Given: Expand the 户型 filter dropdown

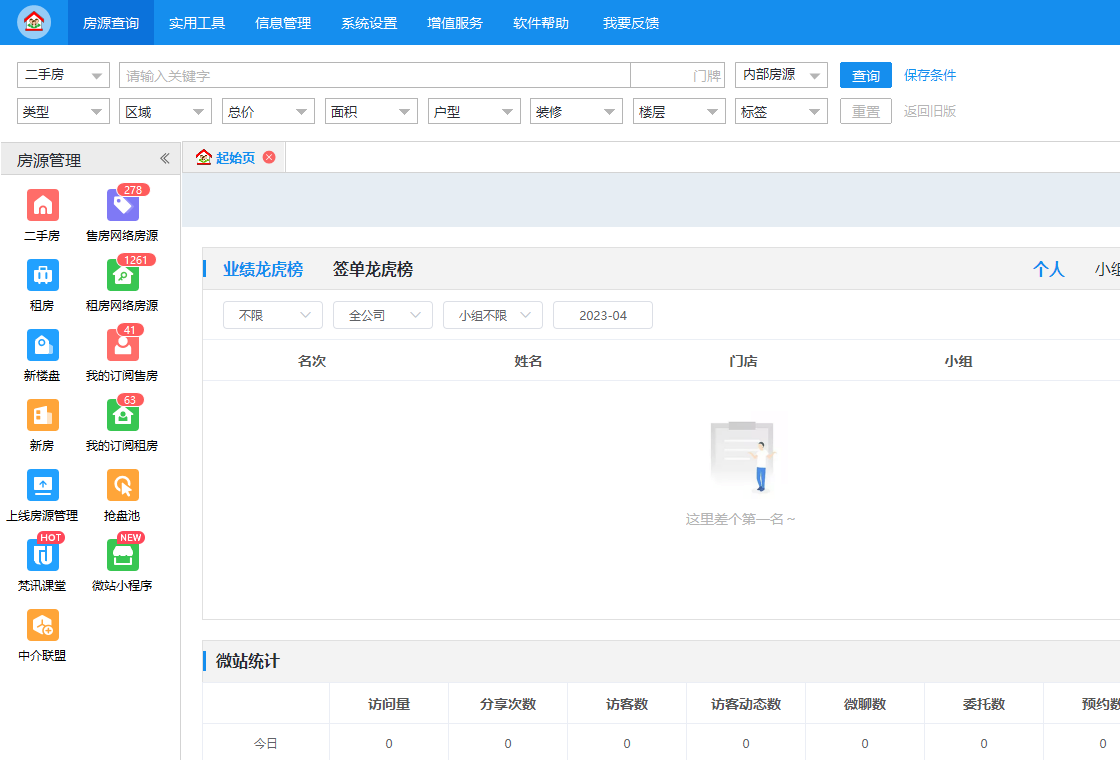Looking at the screenshot, I should coord(474,111).
